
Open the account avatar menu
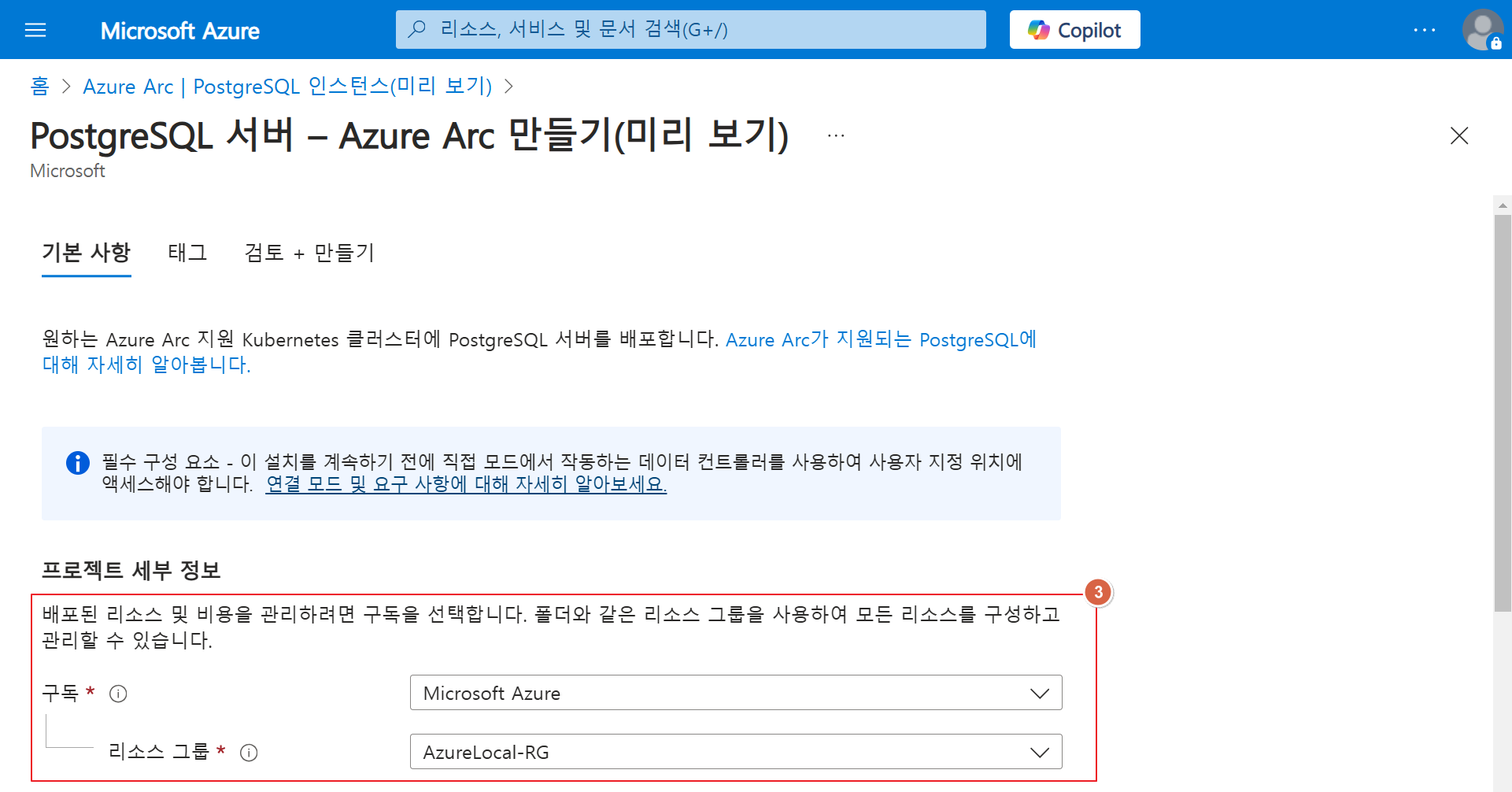coord(1482,30)
